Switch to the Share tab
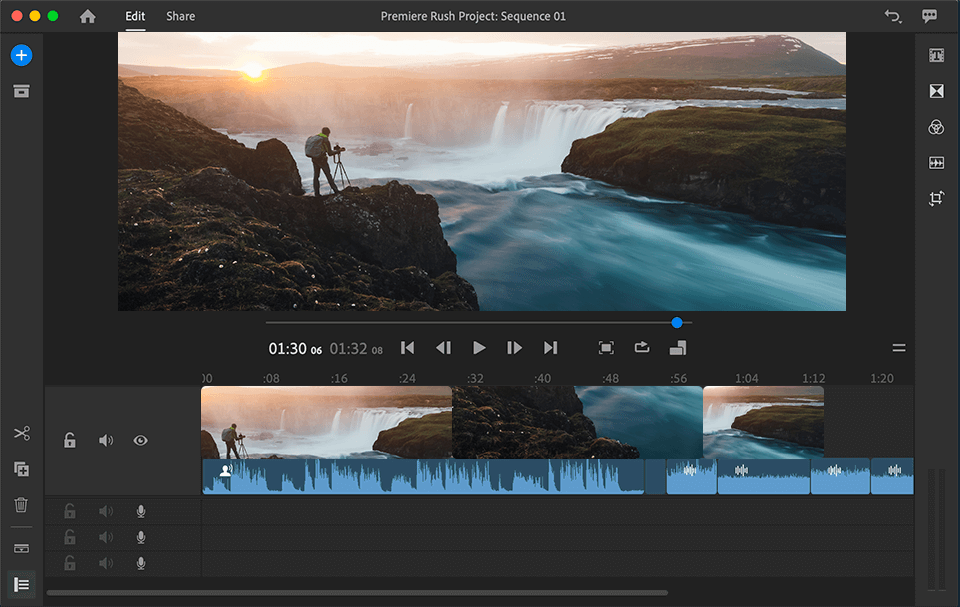This screenshot has width=960, height=607. point(181,16)
